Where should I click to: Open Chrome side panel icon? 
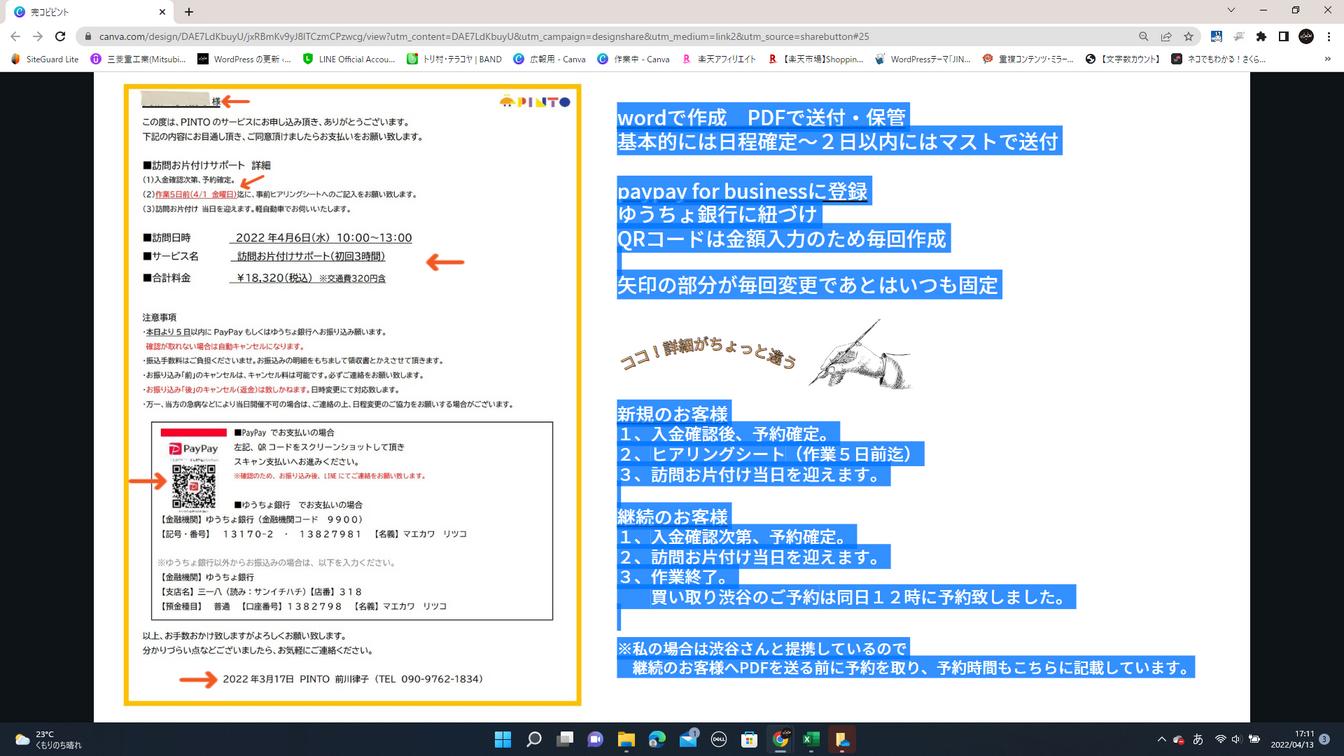(1283, 36)
